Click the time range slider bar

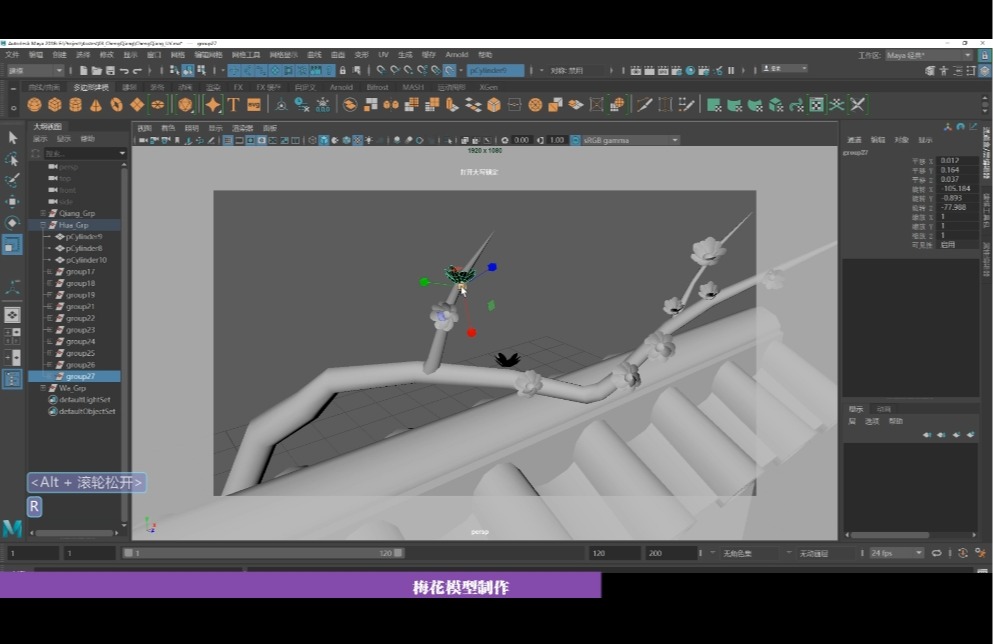pyautogui.click(x=262, y=553)
